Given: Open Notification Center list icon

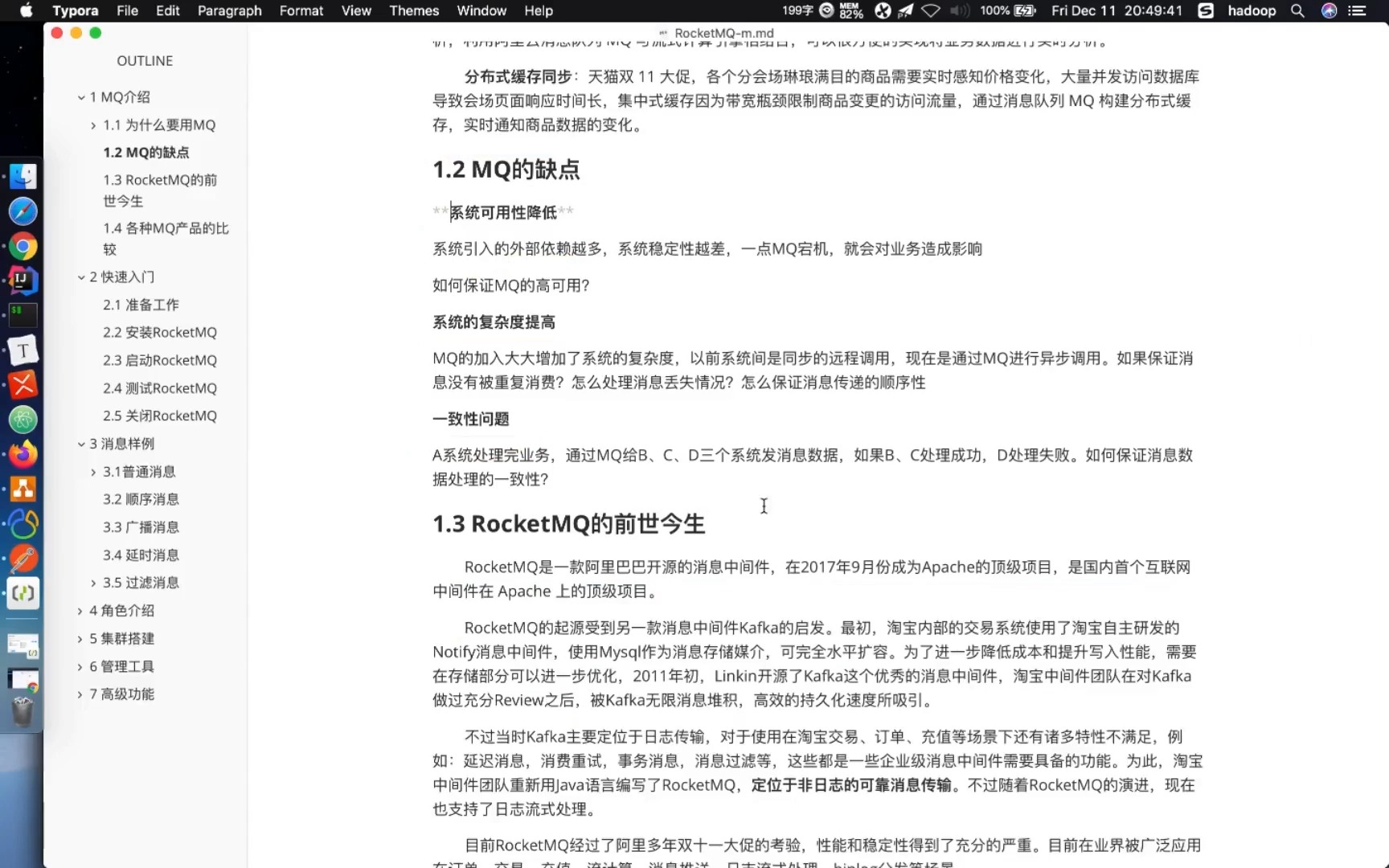Looking at the screenshot, I should [x=1358, y=10].
